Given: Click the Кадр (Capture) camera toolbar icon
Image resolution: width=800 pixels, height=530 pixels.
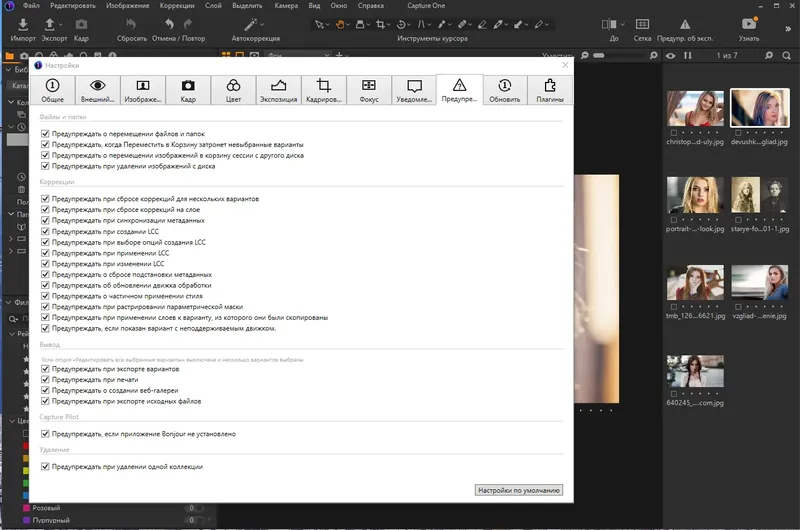Looking at the screenshot, I should click(81, 24).
